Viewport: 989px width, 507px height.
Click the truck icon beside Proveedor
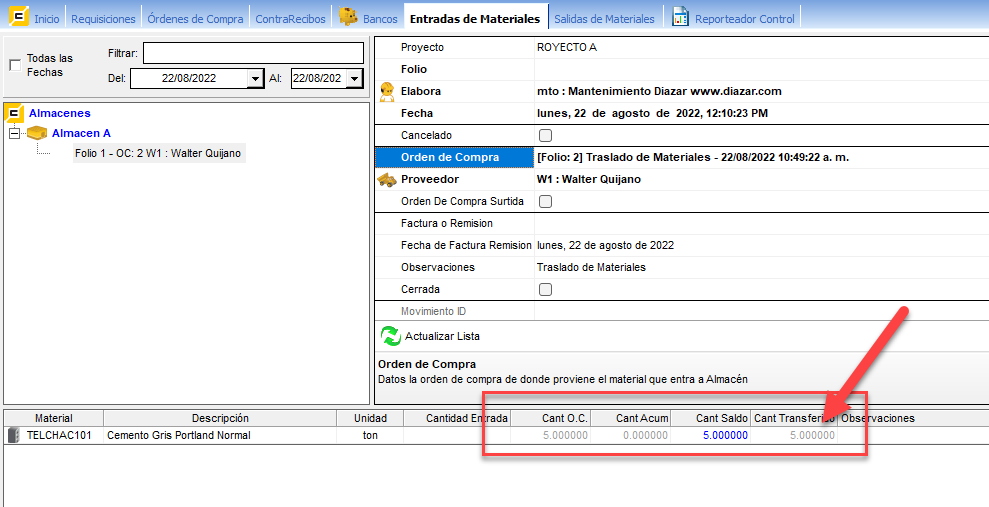point(387,180)
